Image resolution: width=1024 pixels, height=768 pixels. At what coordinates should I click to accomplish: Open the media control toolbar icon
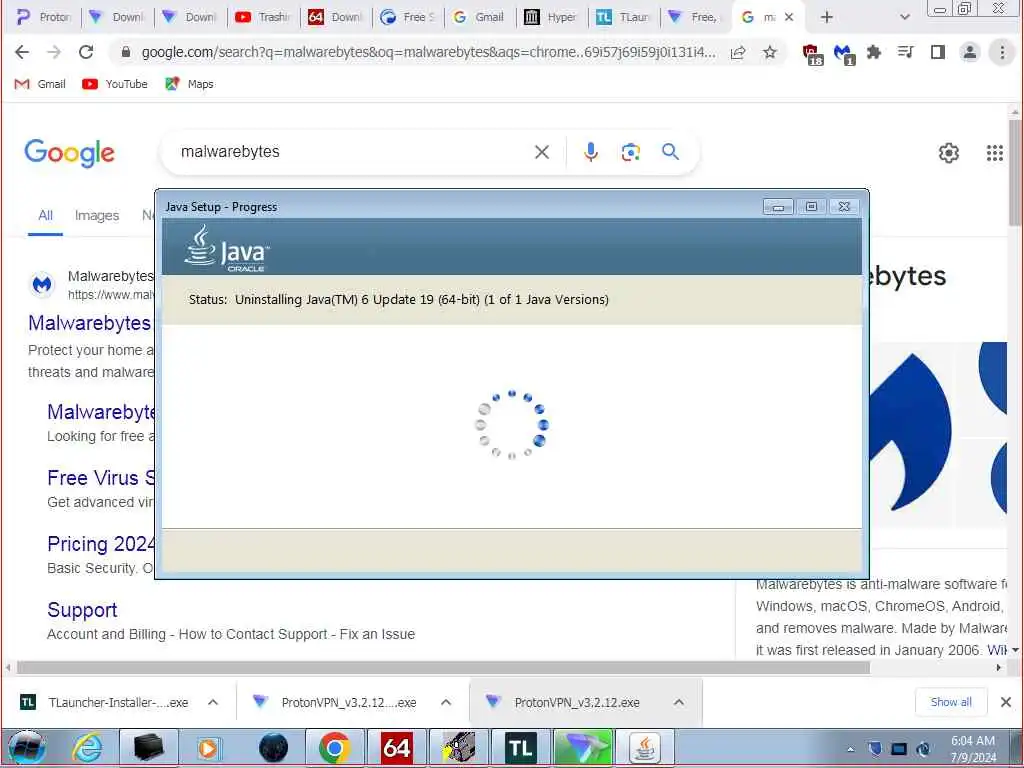tap(905, 52)
